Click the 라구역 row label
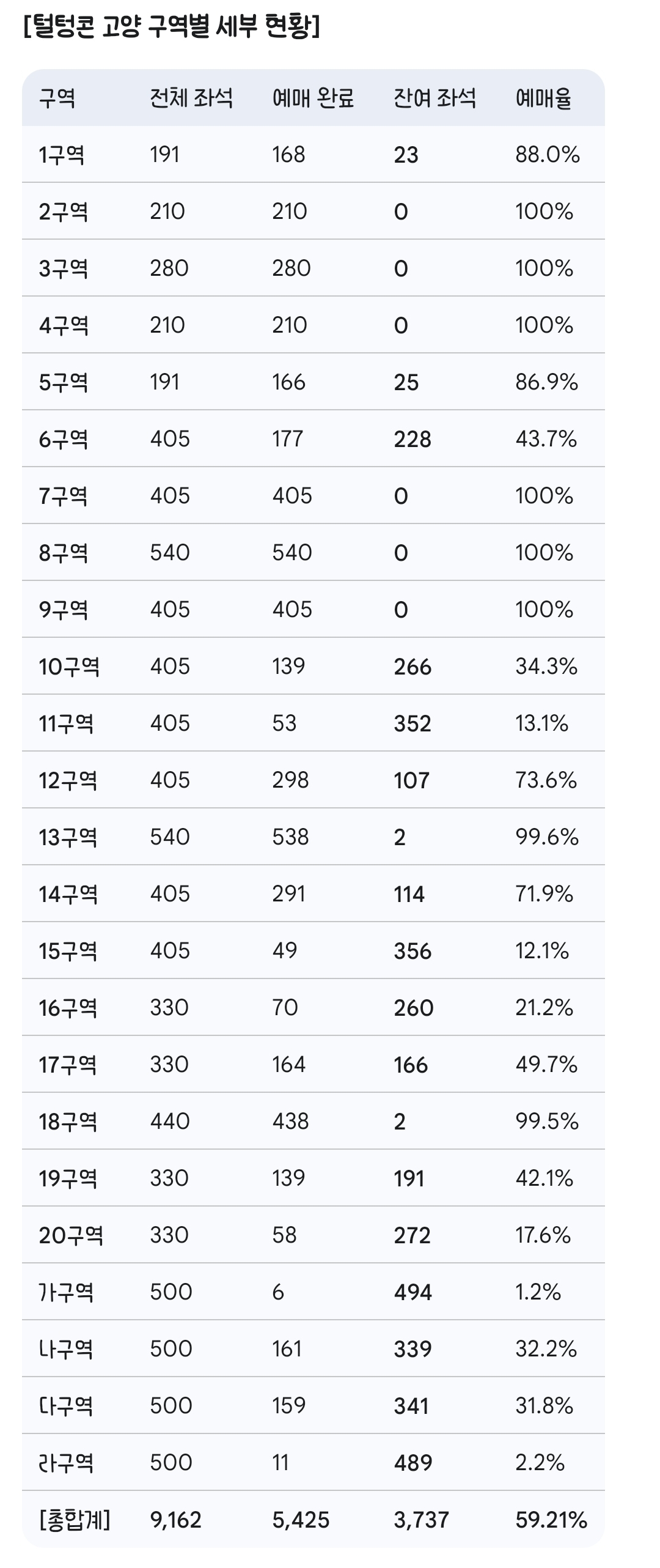660x1568 pixels. click(66, 1463)
